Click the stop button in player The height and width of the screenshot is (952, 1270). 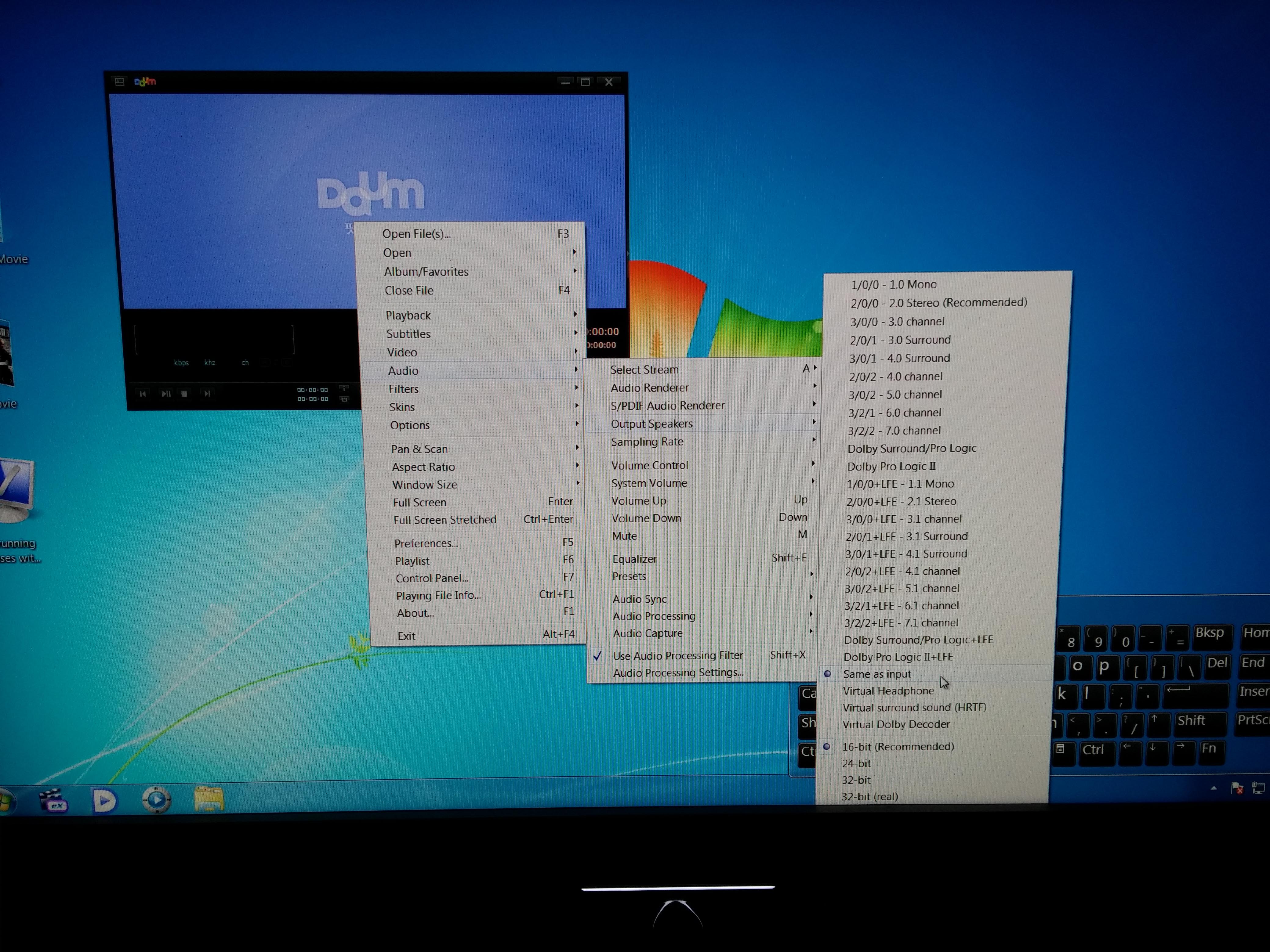coord(184,394)
